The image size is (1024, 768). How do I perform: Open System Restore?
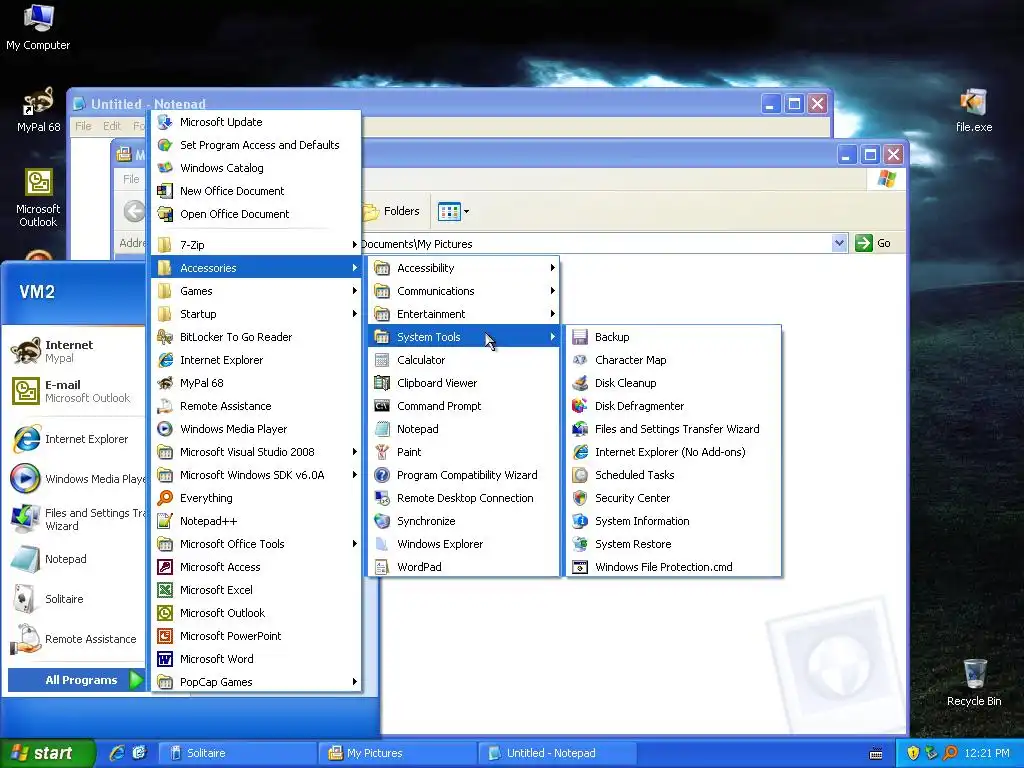673,544
